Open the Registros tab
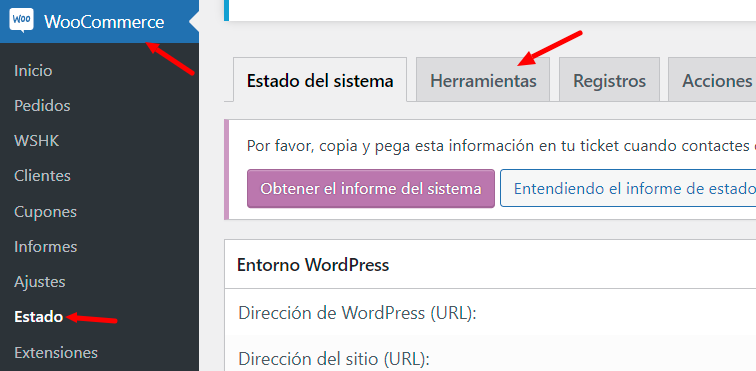The height and width of the screenshot is (371, 756). [609, 80]
